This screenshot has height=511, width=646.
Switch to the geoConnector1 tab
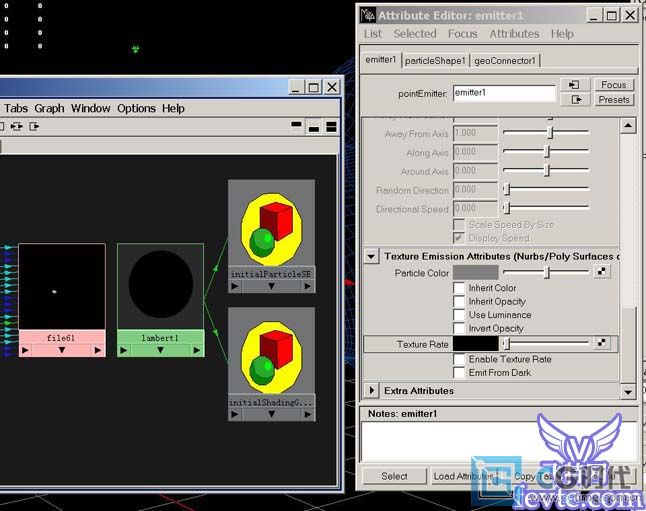coord(505,61)
